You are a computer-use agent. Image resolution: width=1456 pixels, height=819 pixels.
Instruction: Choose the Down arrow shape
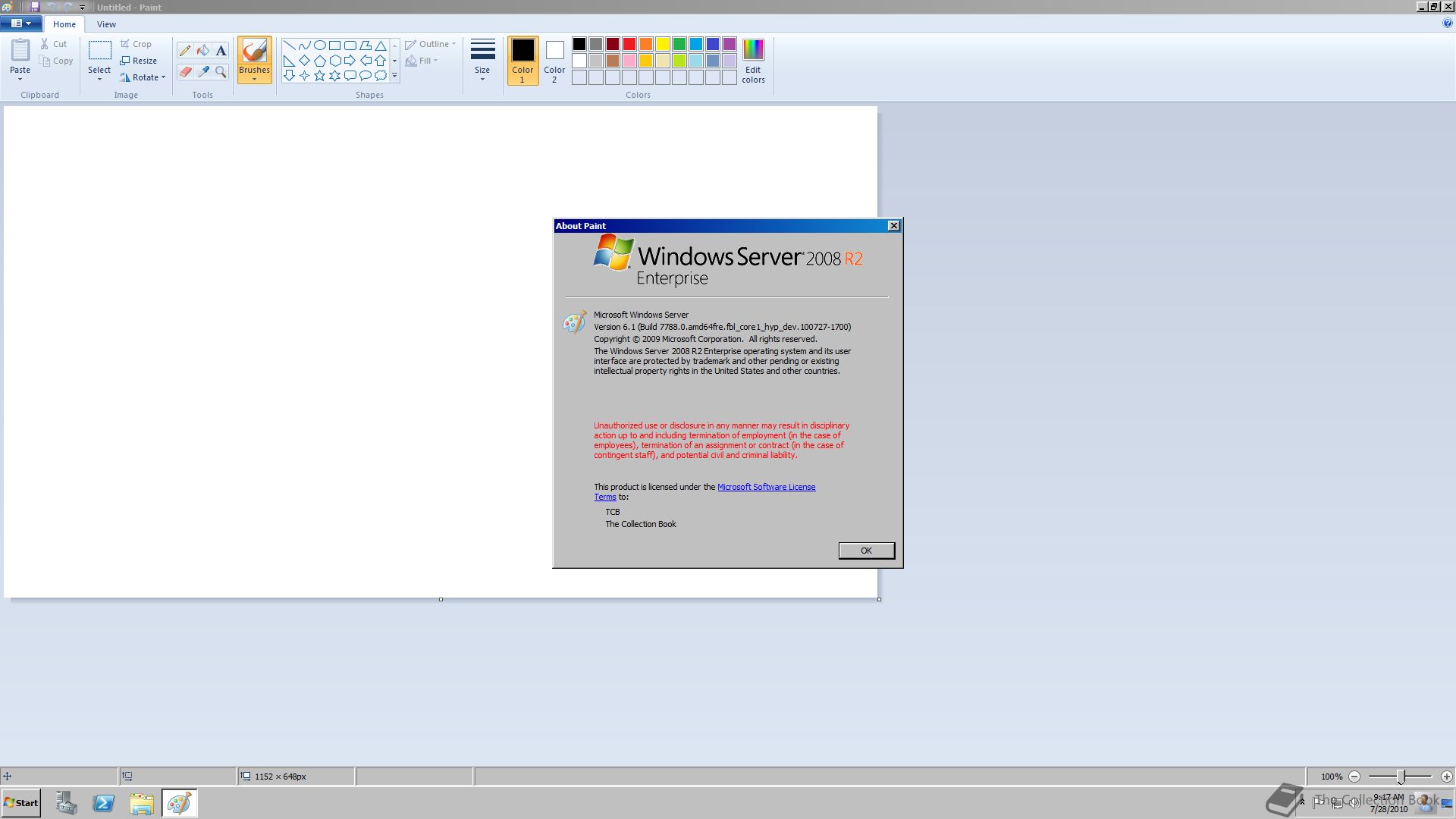pyautogui.click(x=290, y=76)
